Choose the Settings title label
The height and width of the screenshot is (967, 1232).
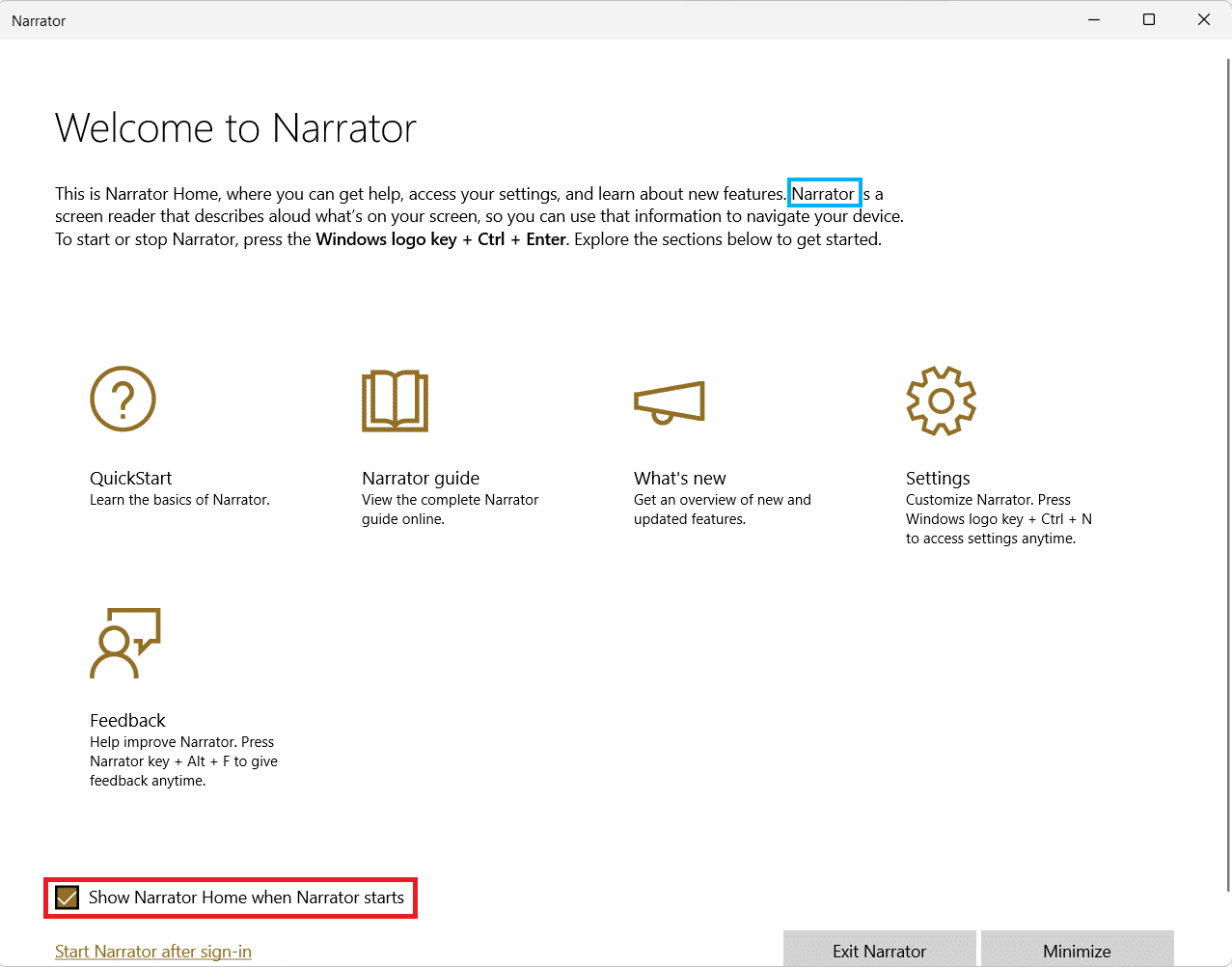[938, 478]
